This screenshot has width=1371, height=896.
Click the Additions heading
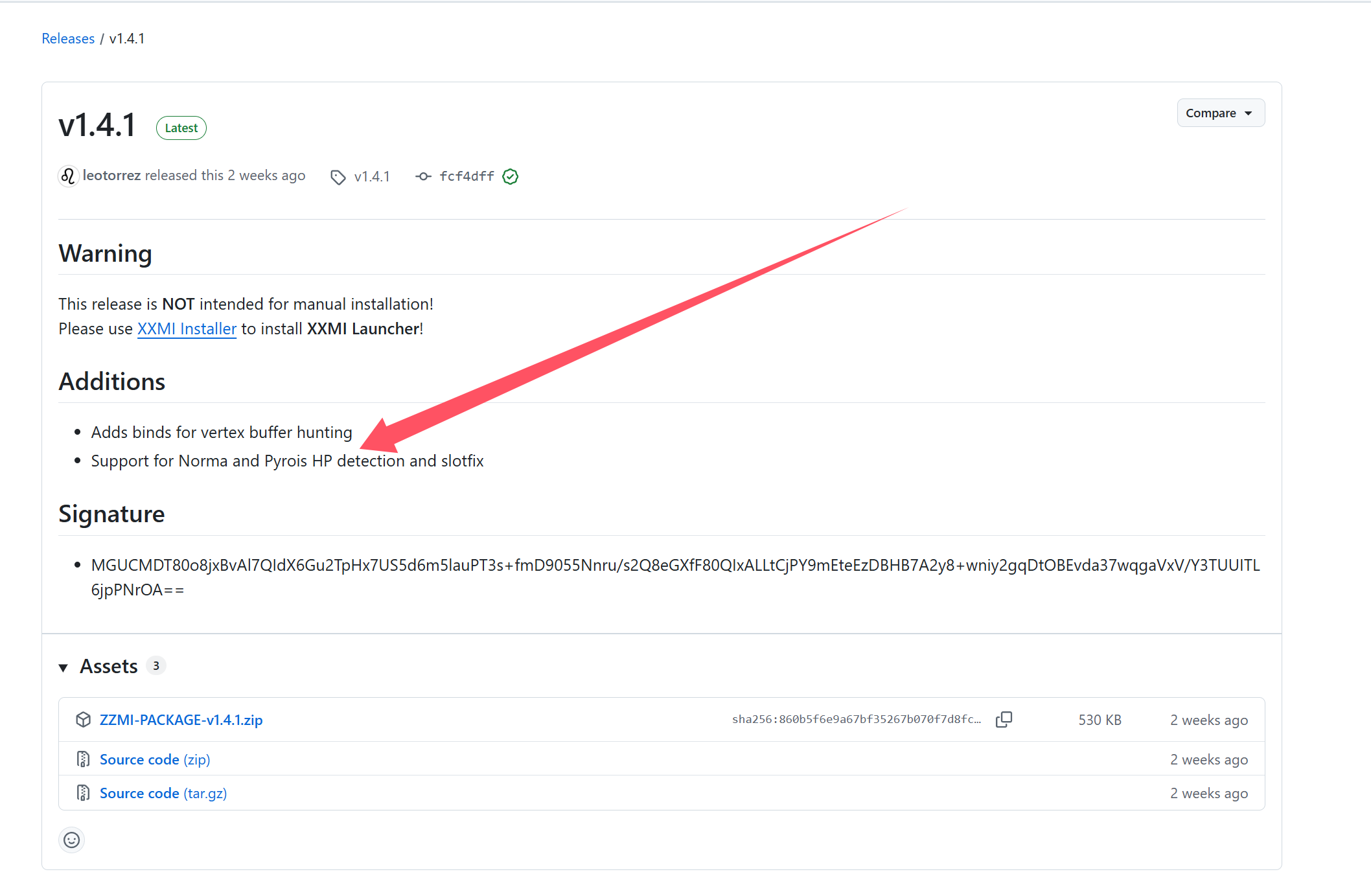[x=112, y=382]
